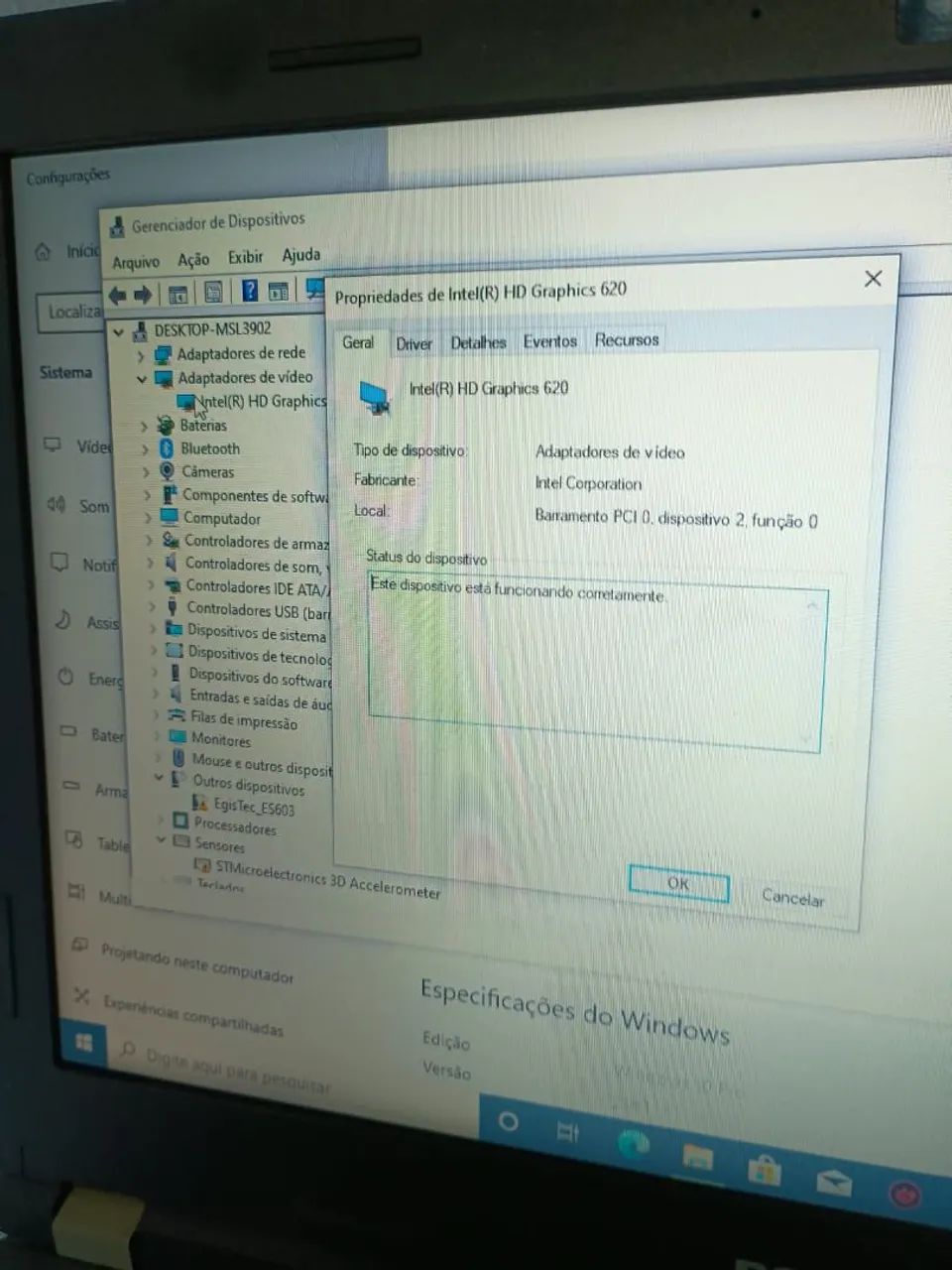The image size is (952, 1270).
Task: Click the Back arrow in Device Manager toolbar
Action: [118, 295]
